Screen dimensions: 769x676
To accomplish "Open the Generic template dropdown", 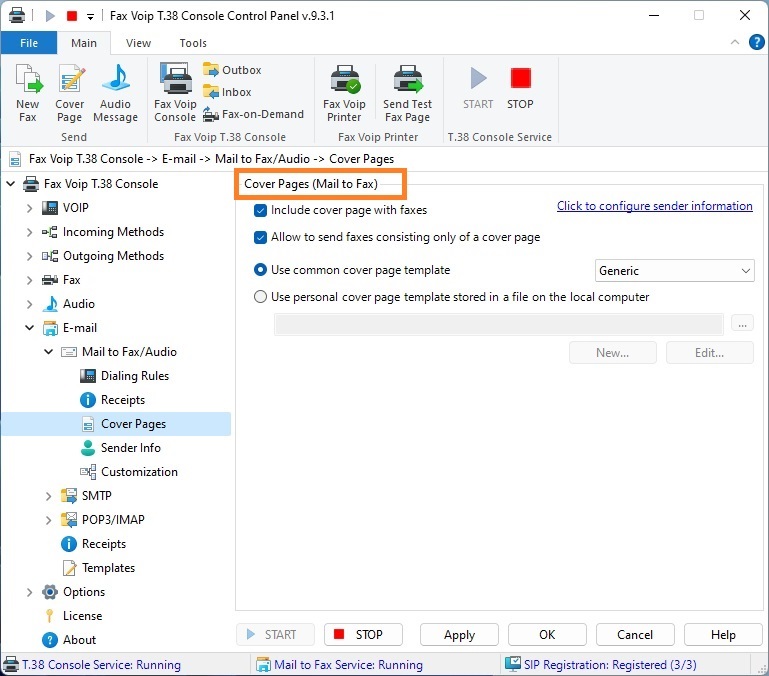I will coord(674,271).
